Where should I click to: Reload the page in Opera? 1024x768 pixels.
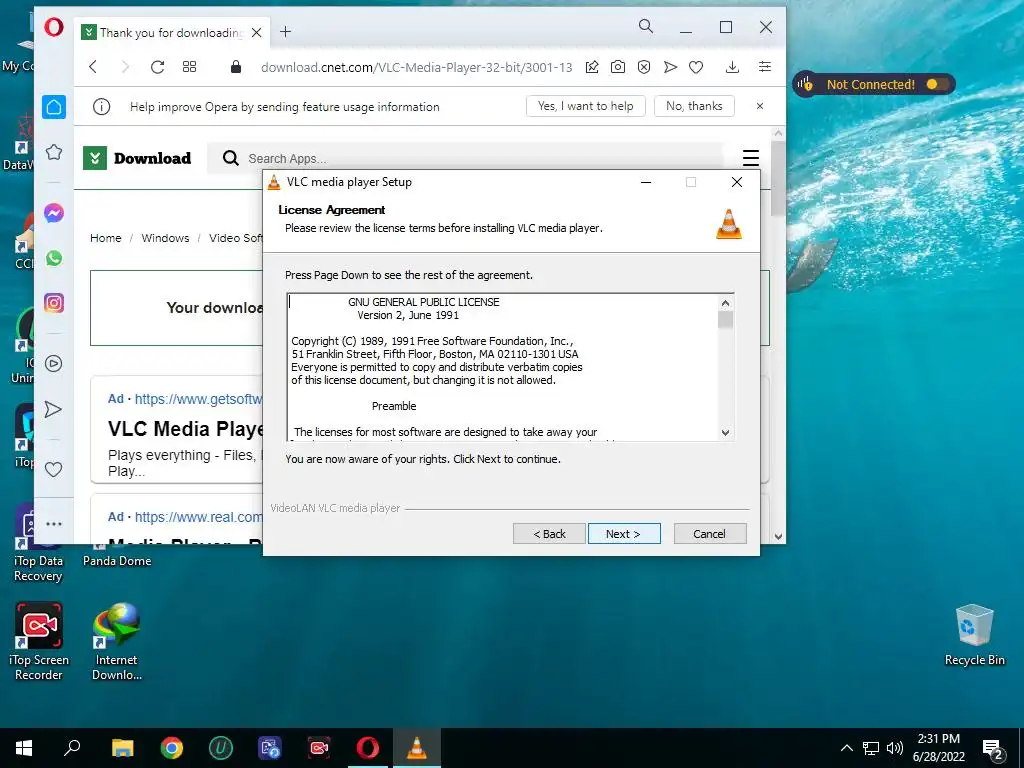click(157, 67)
